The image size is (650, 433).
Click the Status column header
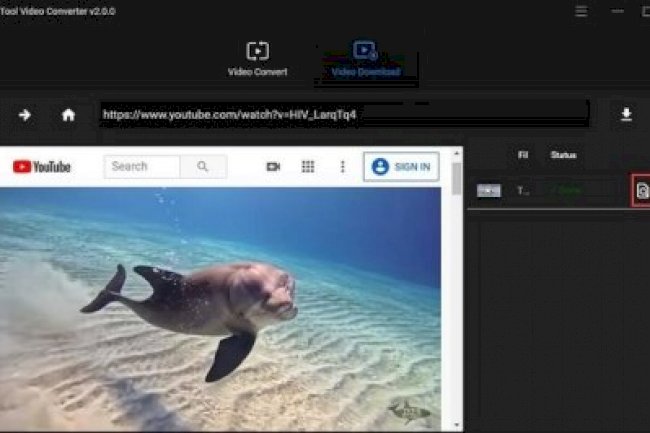(563, 155)
